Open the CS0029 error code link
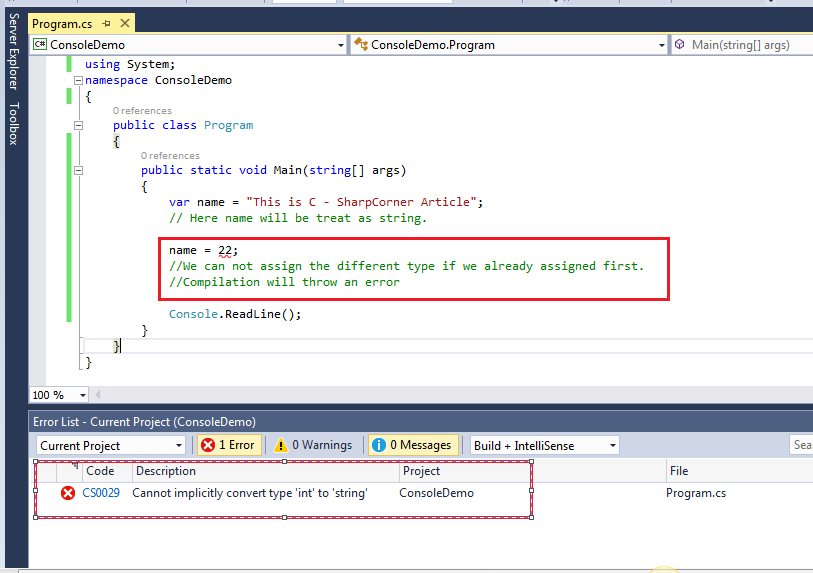Viewport: 813px width, 573px height. pos(101,493)
